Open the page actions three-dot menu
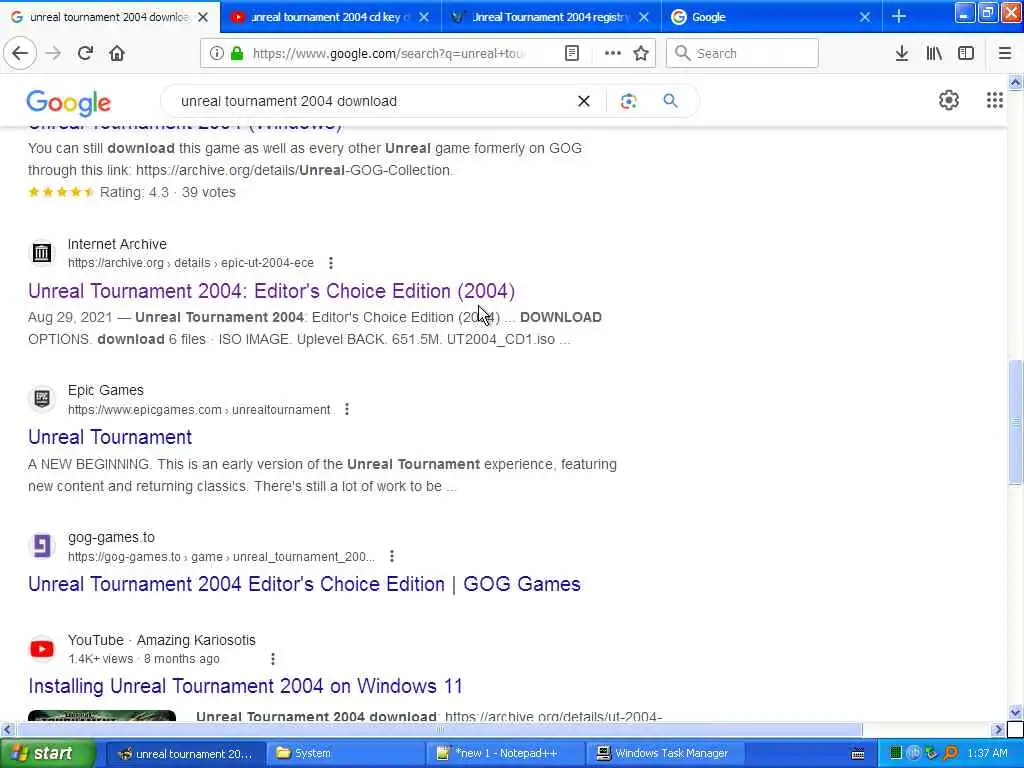Viewport: 1024px width, 768px height. point(613,54)
